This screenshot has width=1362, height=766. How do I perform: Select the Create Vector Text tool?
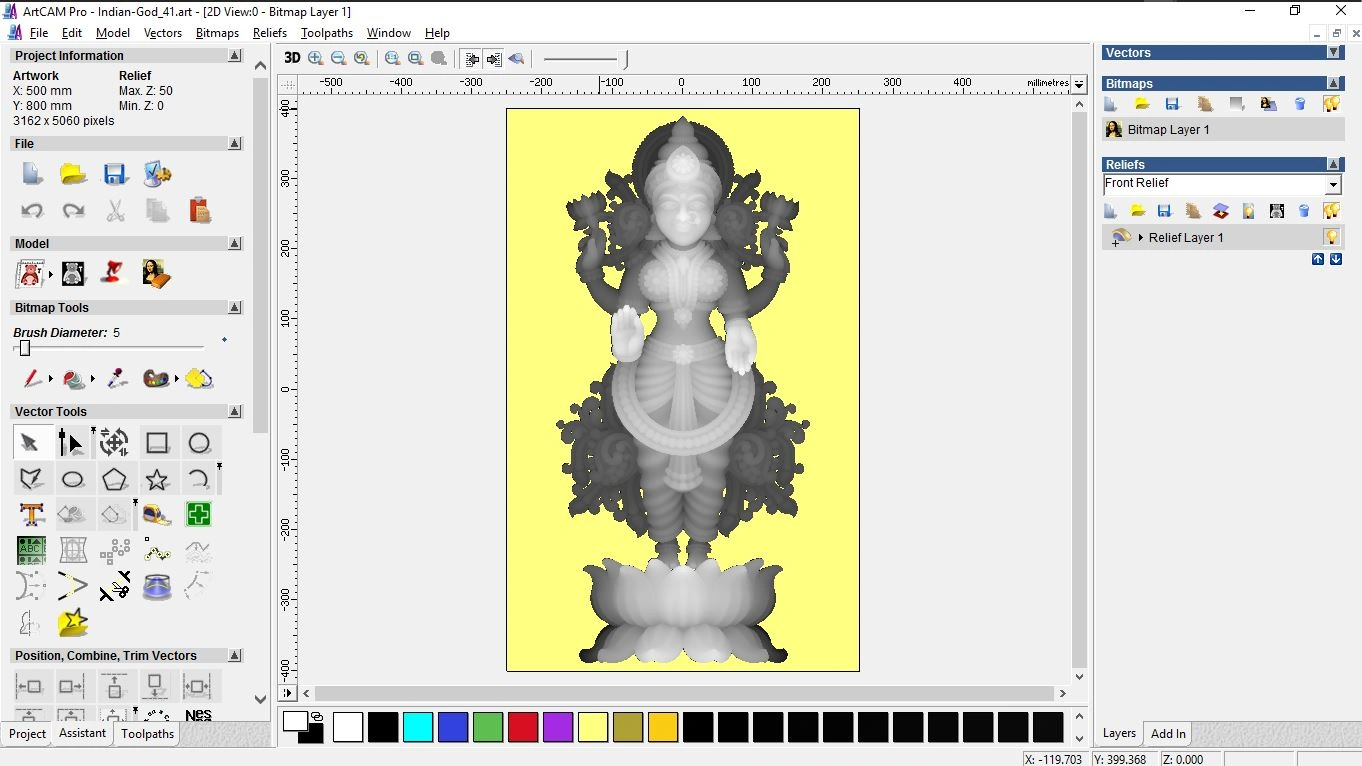click(x=32, y=515)
